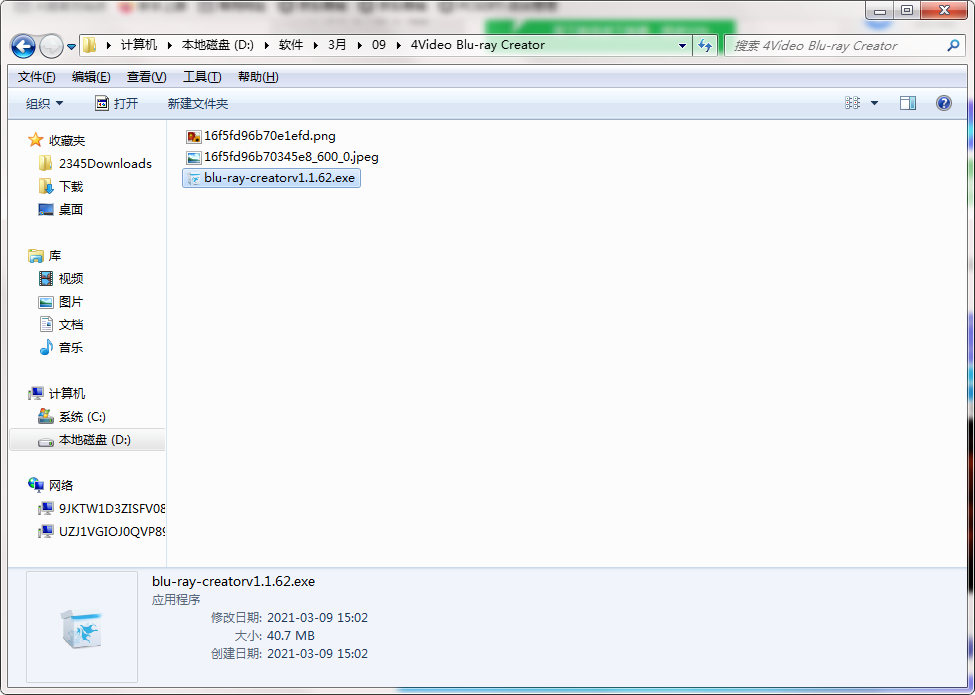This screenshot has height=695, width=975.
Task: Open the 编辑(E) menu
Action: pyautogui.click(x=91, y=76)
